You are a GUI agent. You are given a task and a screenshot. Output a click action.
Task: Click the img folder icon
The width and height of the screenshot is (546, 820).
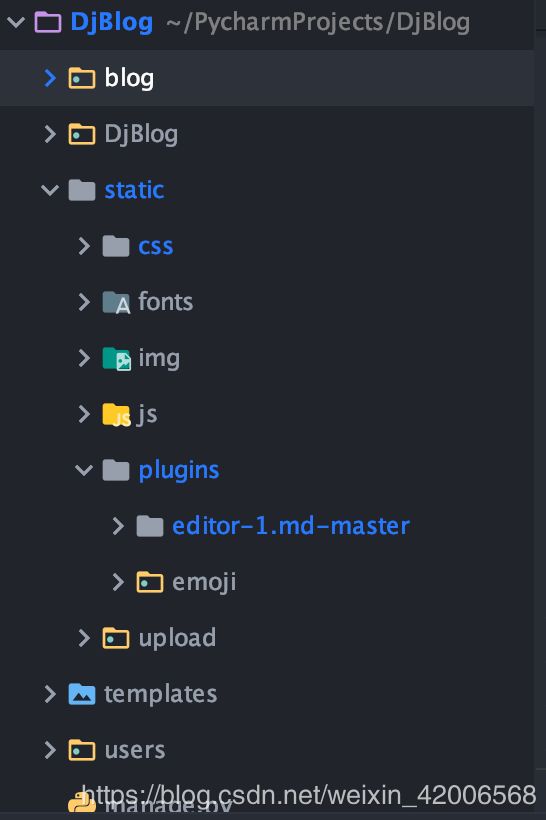116,359
